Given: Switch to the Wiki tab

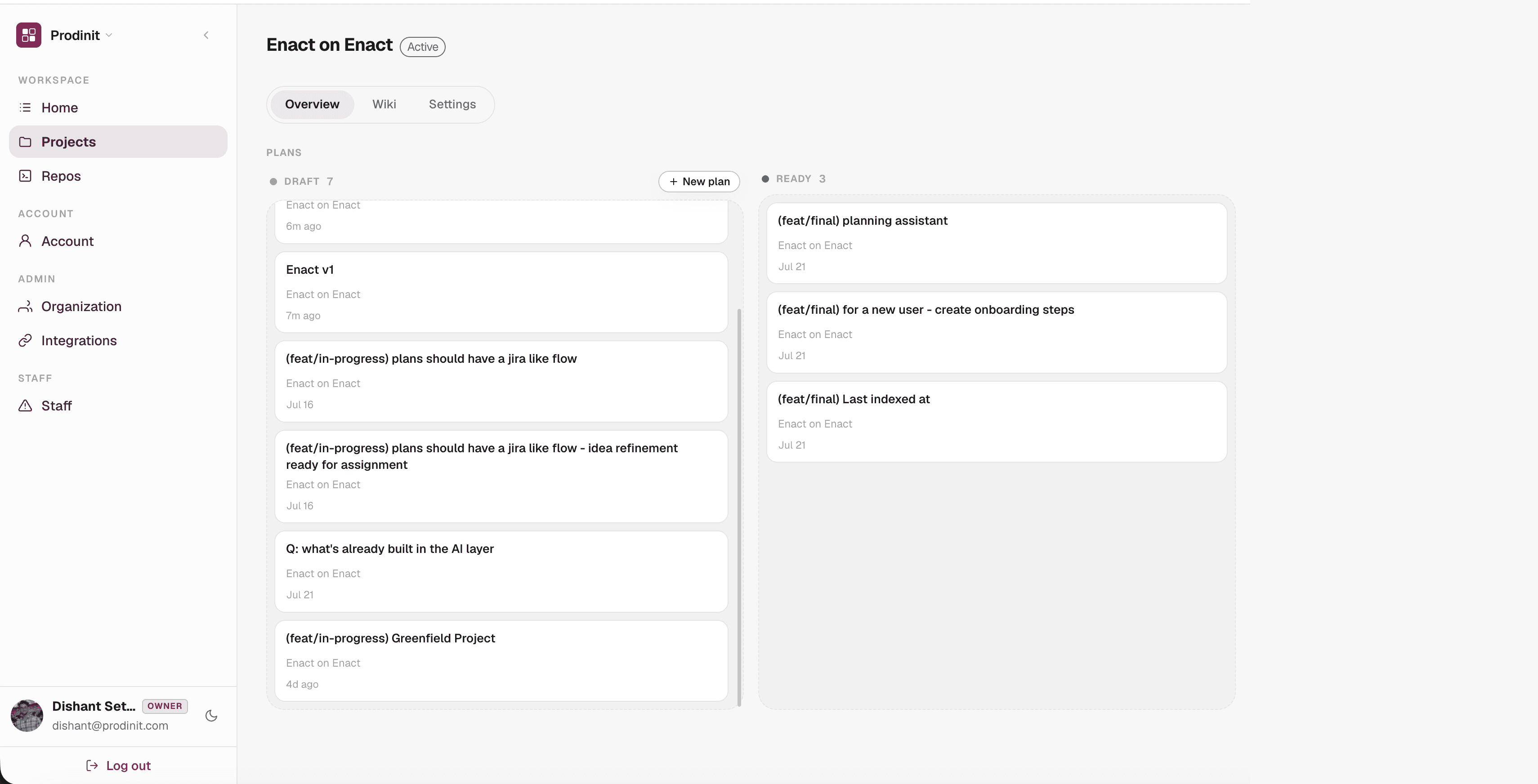Looking at the screenshot, I should point(384,105).
